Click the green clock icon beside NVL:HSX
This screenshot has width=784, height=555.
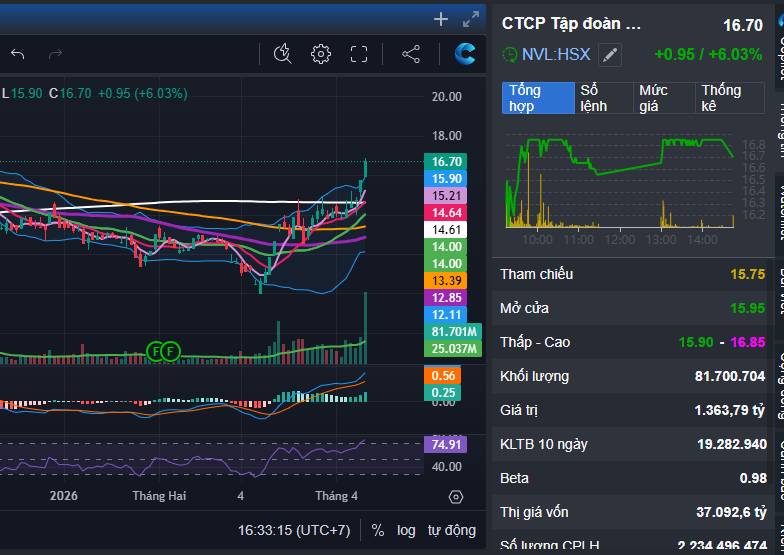coord(510,54)
